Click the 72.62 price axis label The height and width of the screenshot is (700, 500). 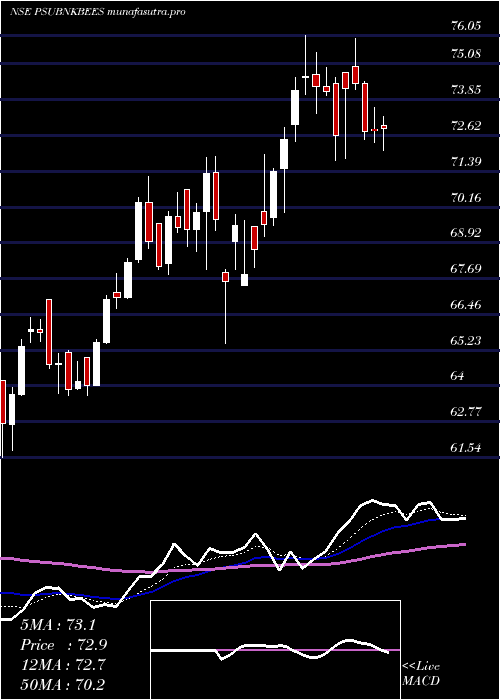466,125
